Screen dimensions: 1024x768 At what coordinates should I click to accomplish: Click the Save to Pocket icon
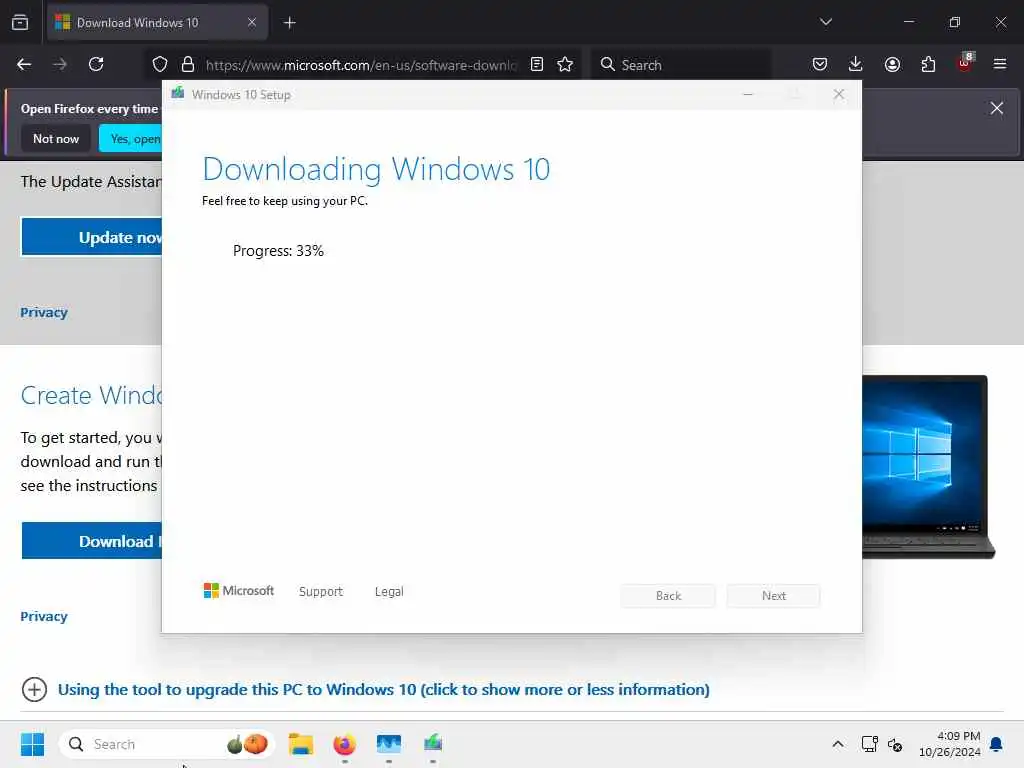tap(820, 64)
